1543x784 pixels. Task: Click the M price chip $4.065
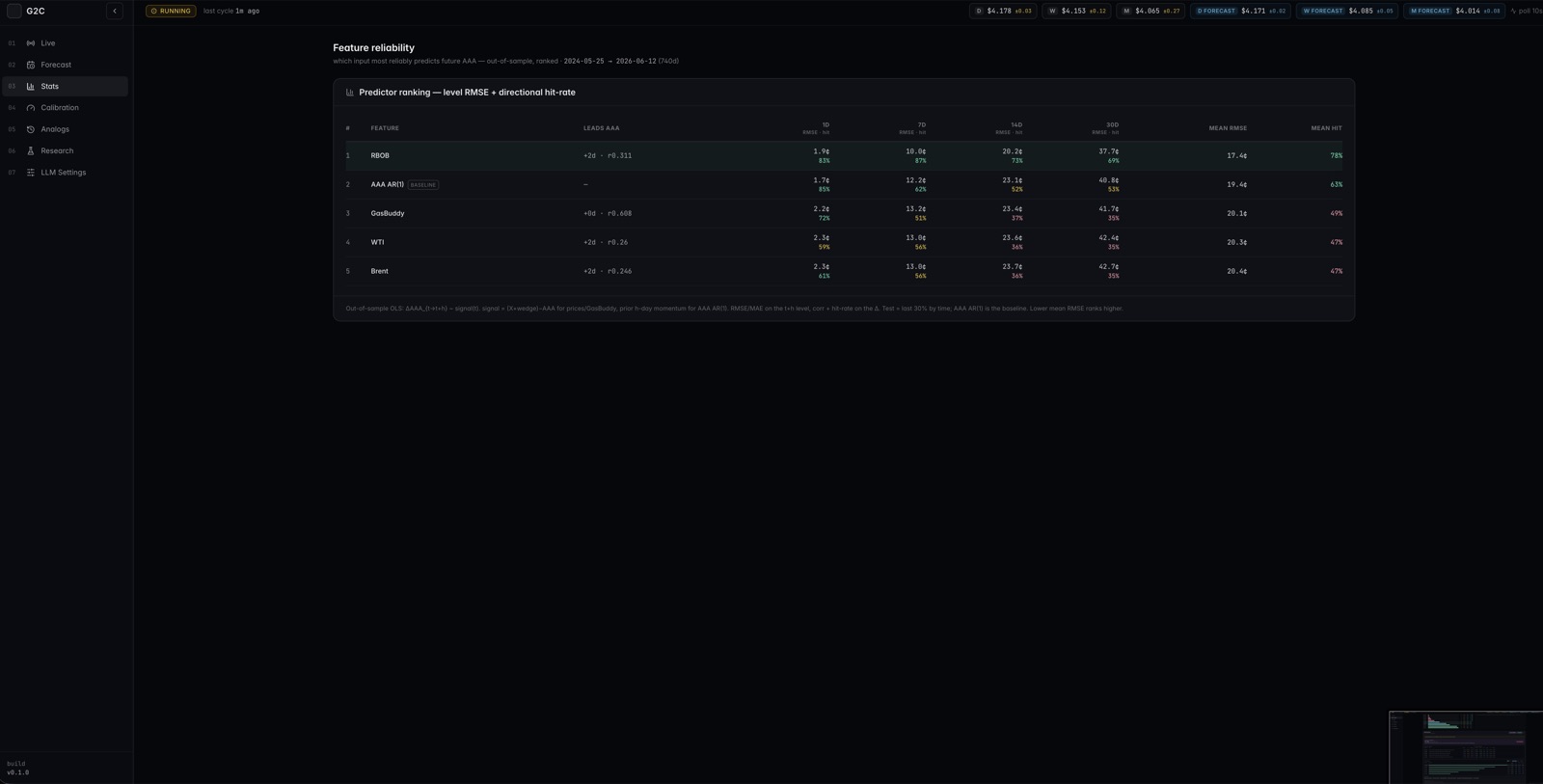[1150, 11]
